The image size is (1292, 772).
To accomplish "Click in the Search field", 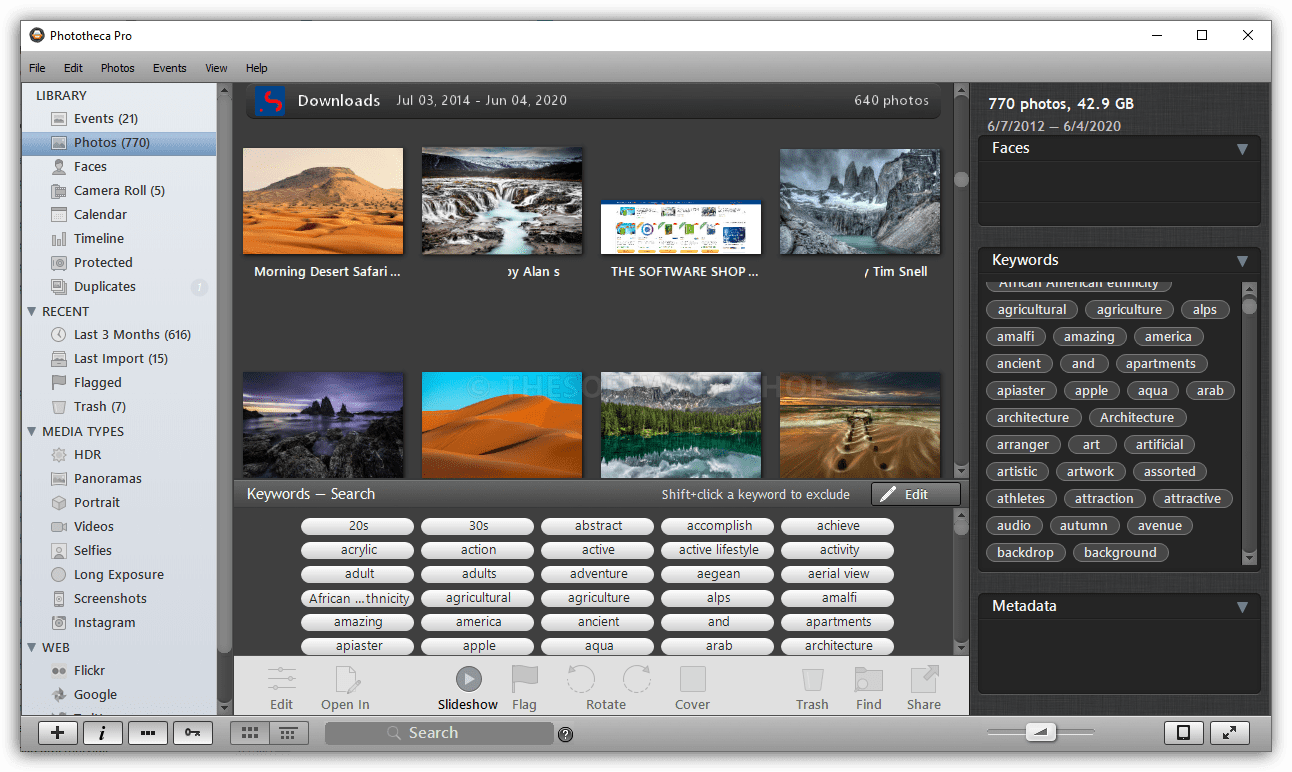I will tap(439, 733).
